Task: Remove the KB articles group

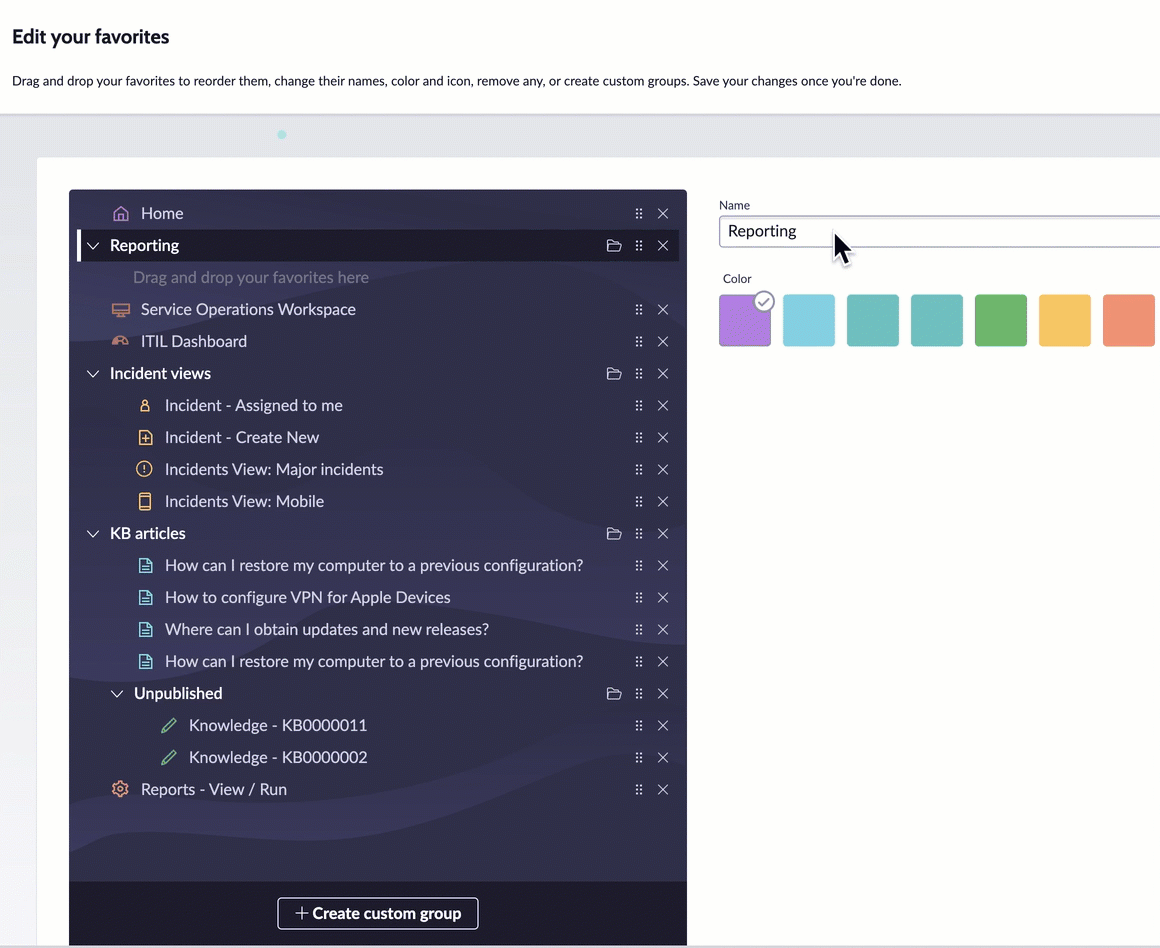Action: (663, 534)
